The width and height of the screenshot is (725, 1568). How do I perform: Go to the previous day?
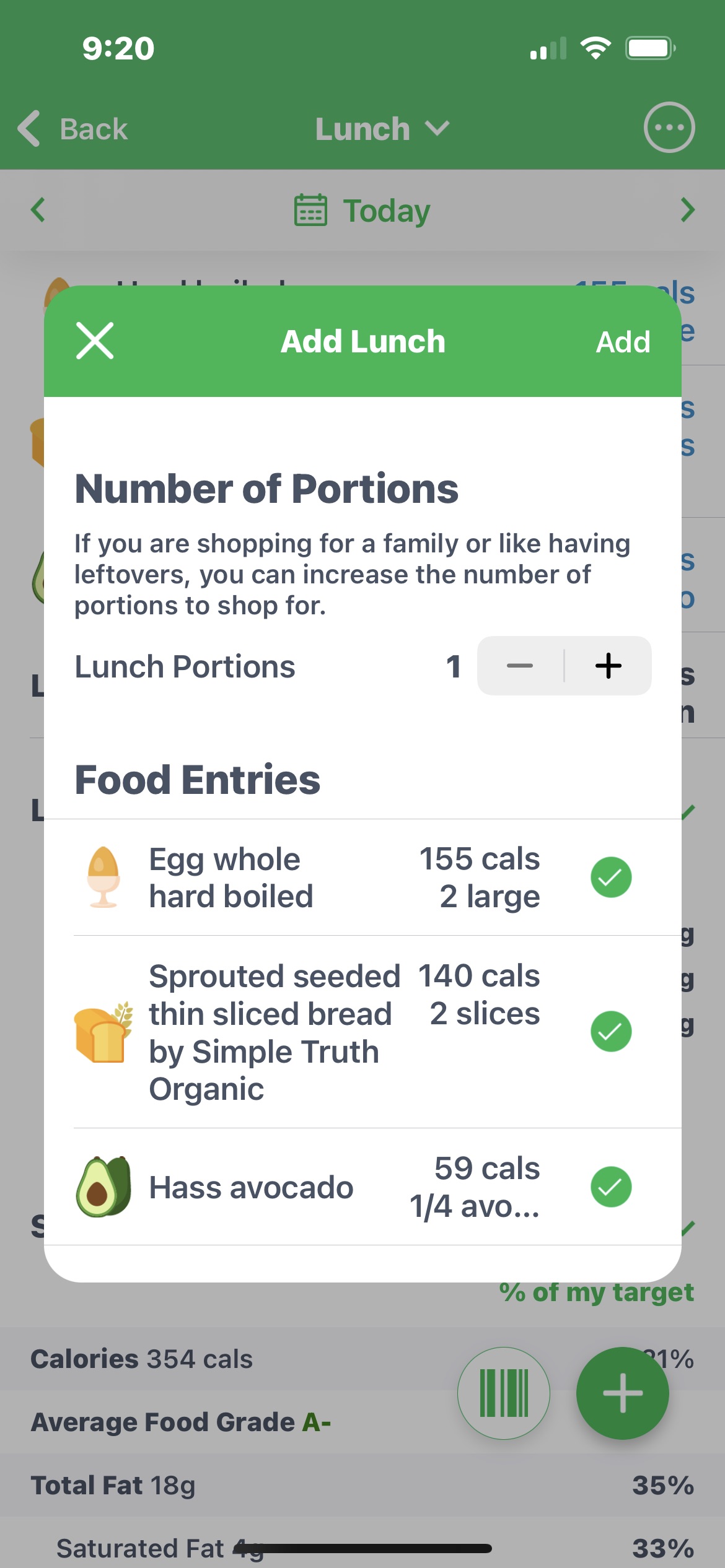38,210
